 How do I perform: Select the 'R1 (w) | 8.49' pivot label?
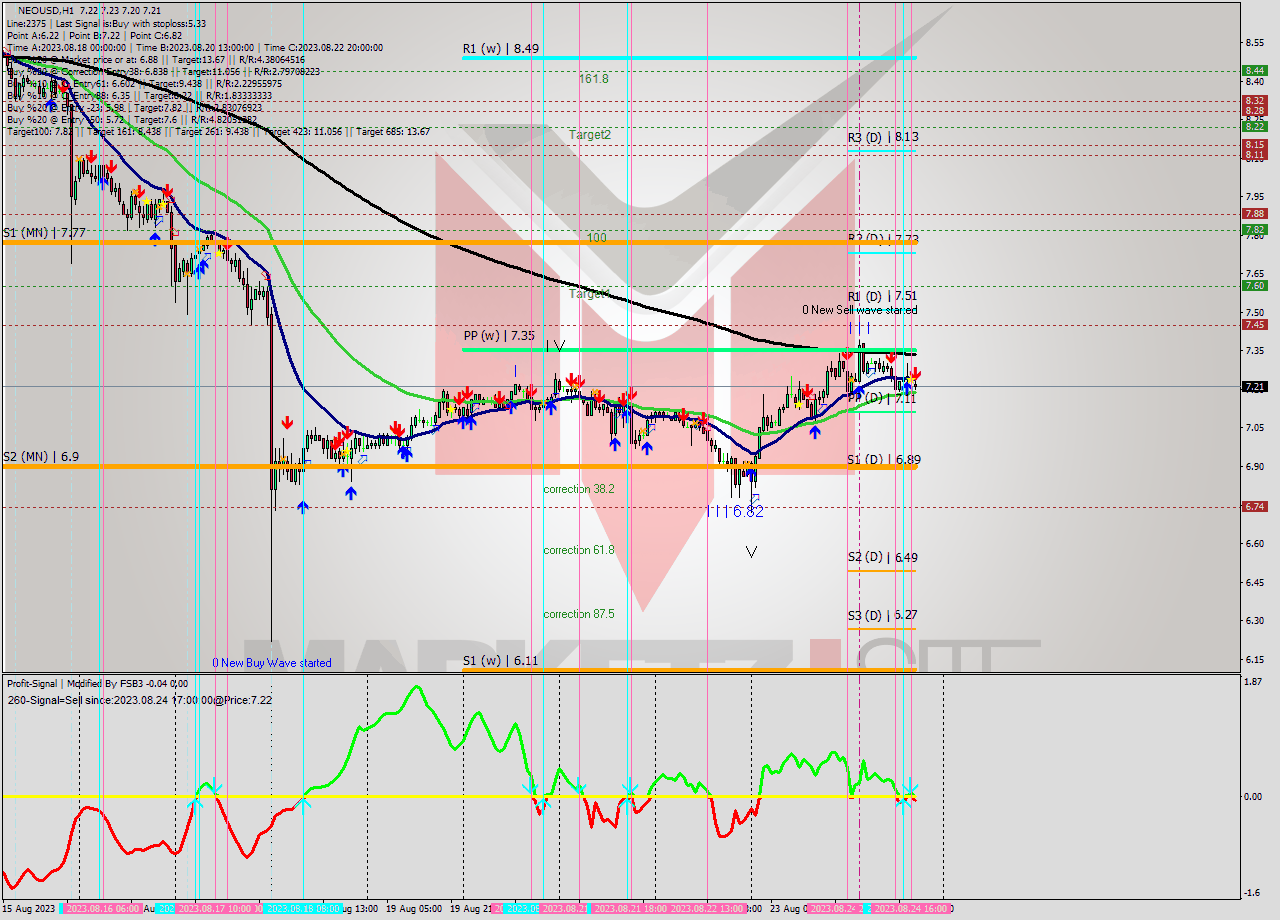(x=501, y=48)
